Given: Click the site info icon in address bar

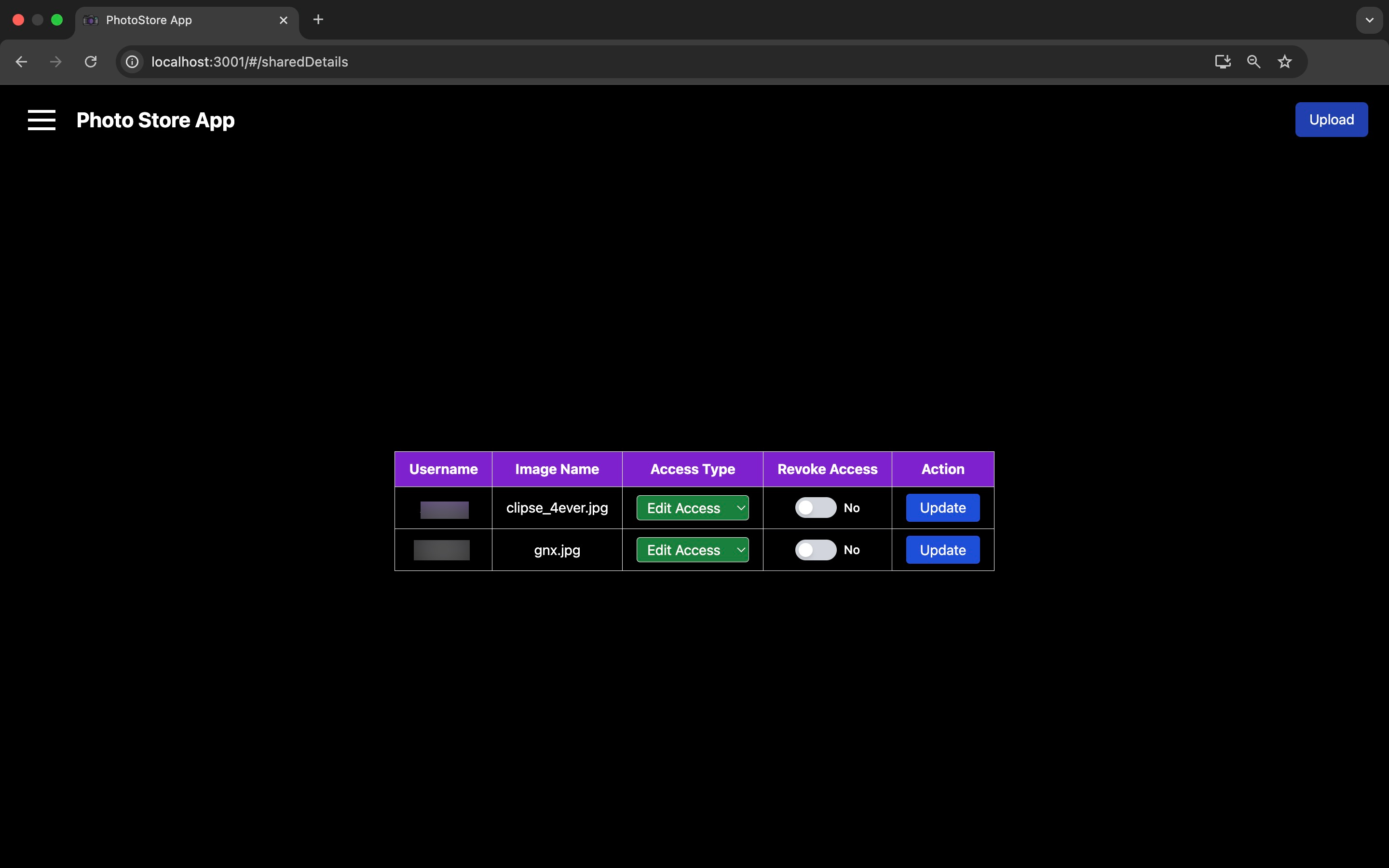Looking at the screenshot, I should (x=133, y=62).
